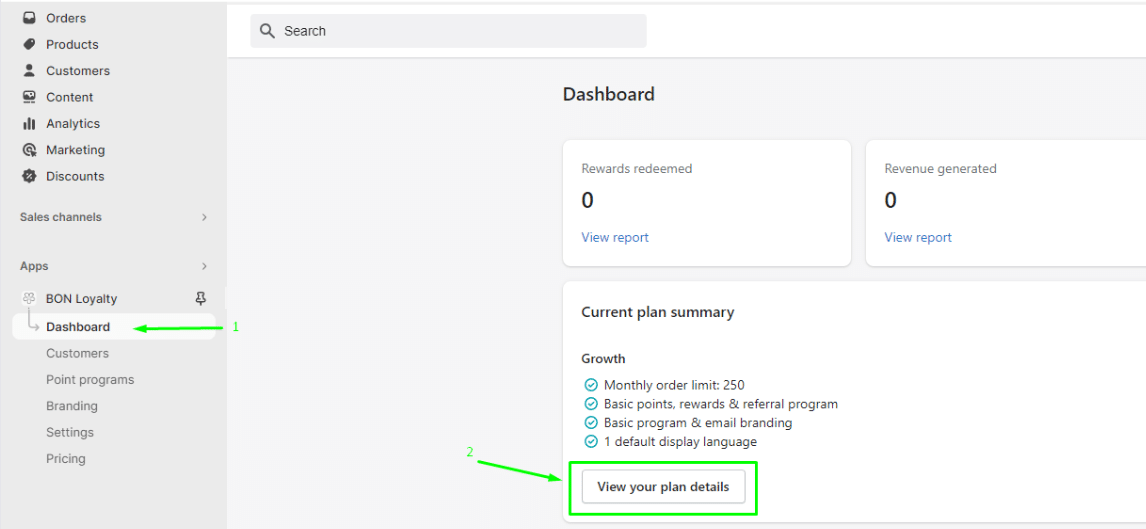Focus the Search input field

448,31
